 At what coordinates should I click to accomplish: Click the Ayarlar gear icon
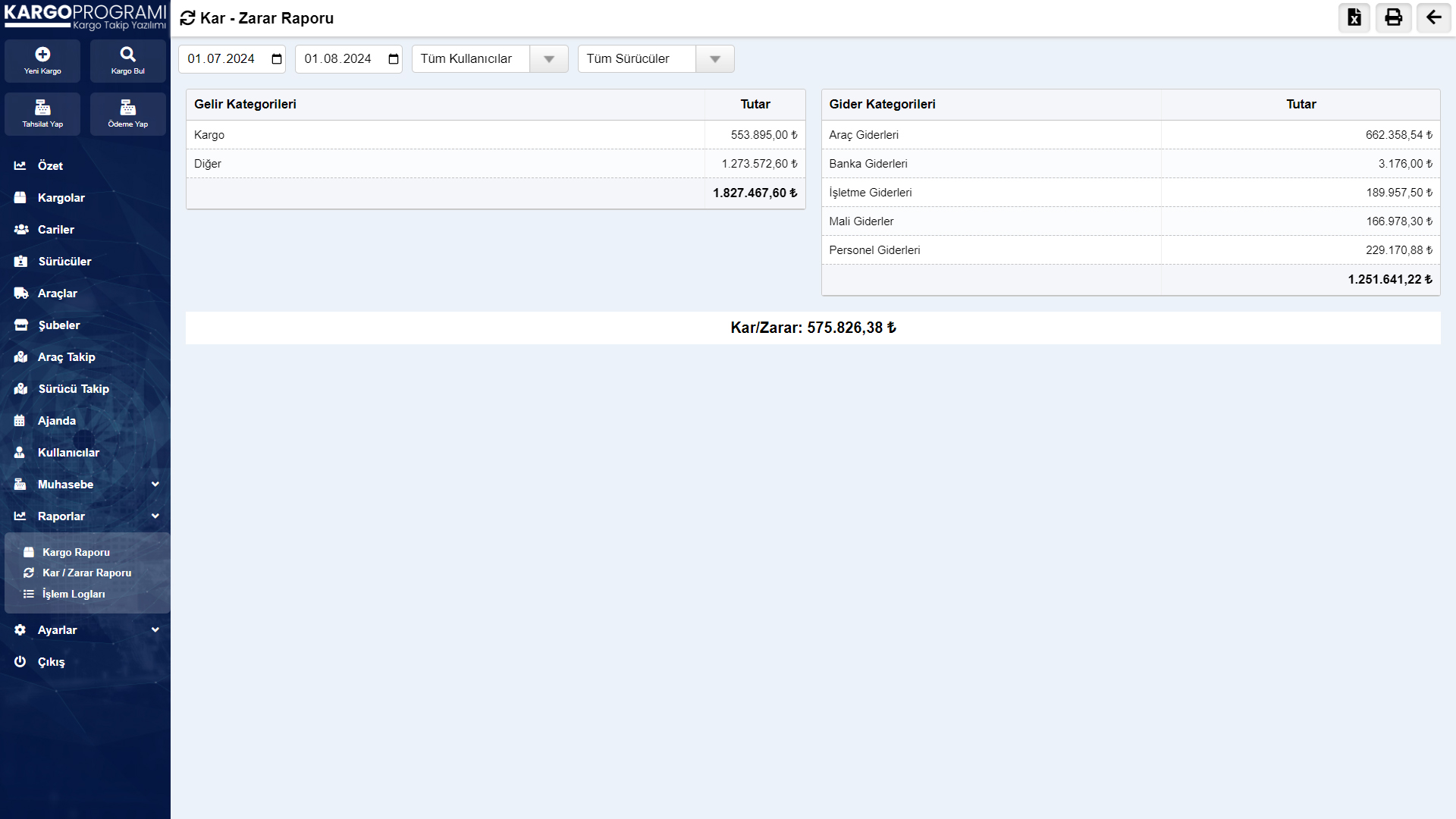point(20,629)
